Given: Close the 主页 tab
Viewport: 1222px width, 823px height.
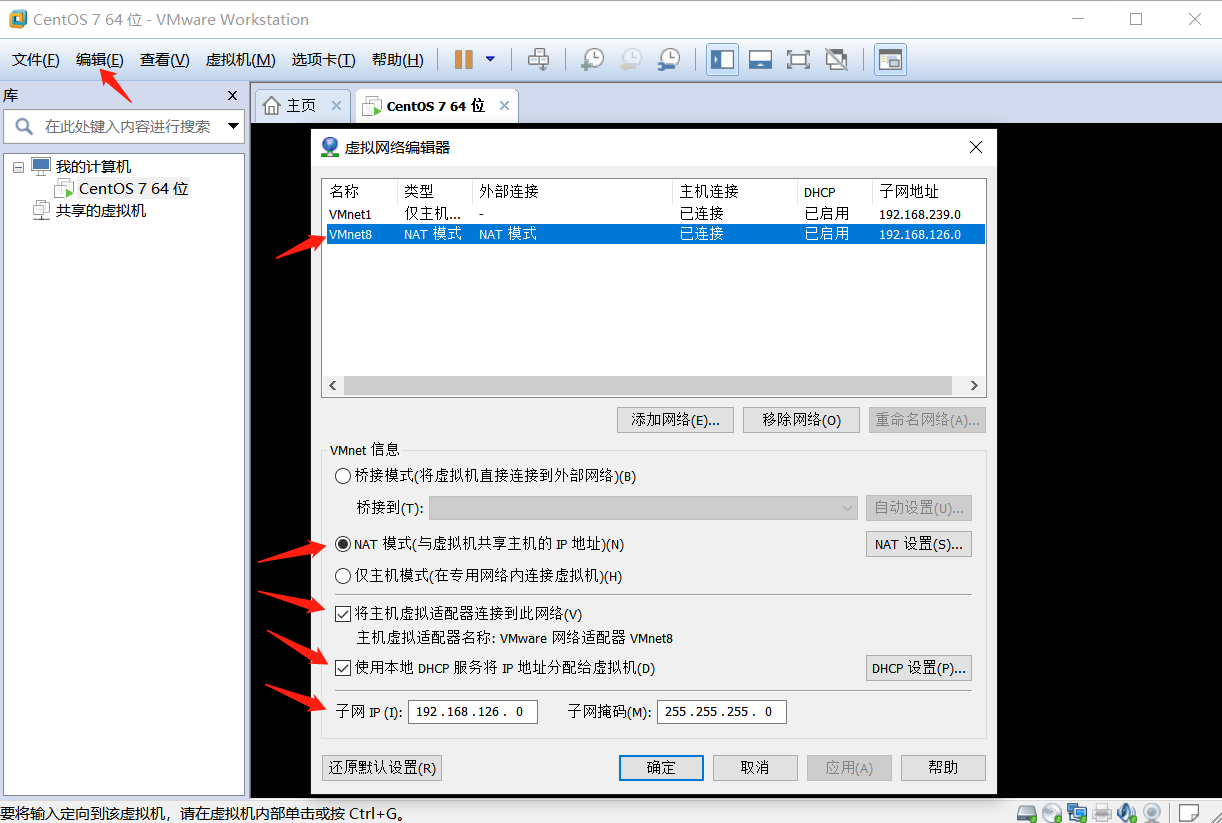Looking at the screenshot, I should (x=336, y=105).
